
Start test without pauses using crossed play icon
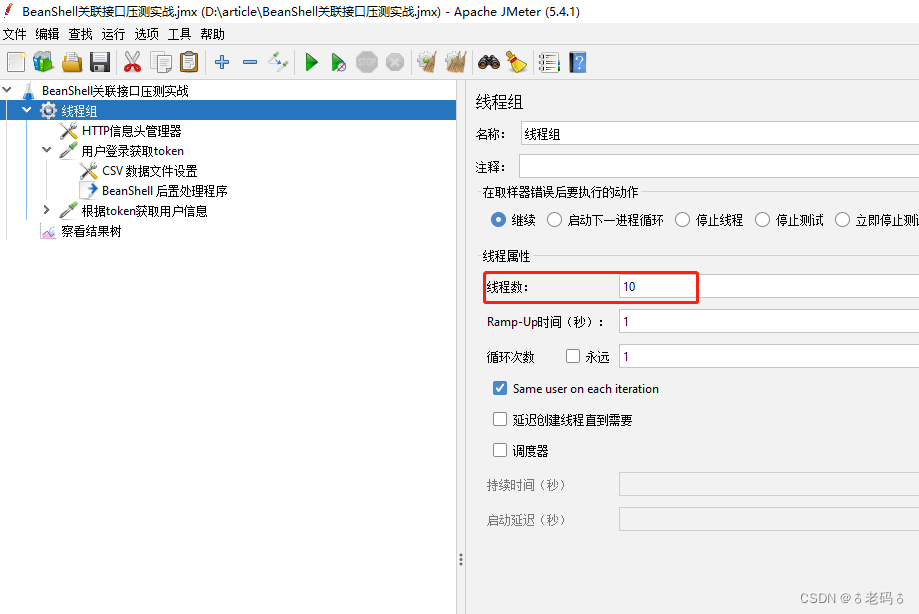click(340, 61)
